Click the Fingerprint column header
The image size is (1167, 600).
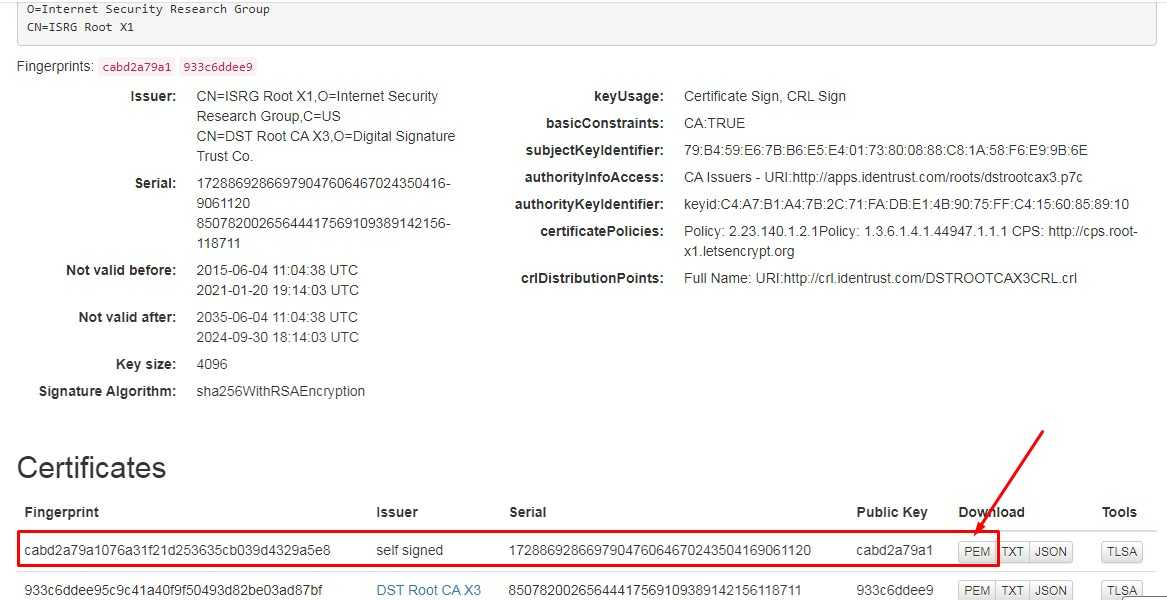point(62,512)
